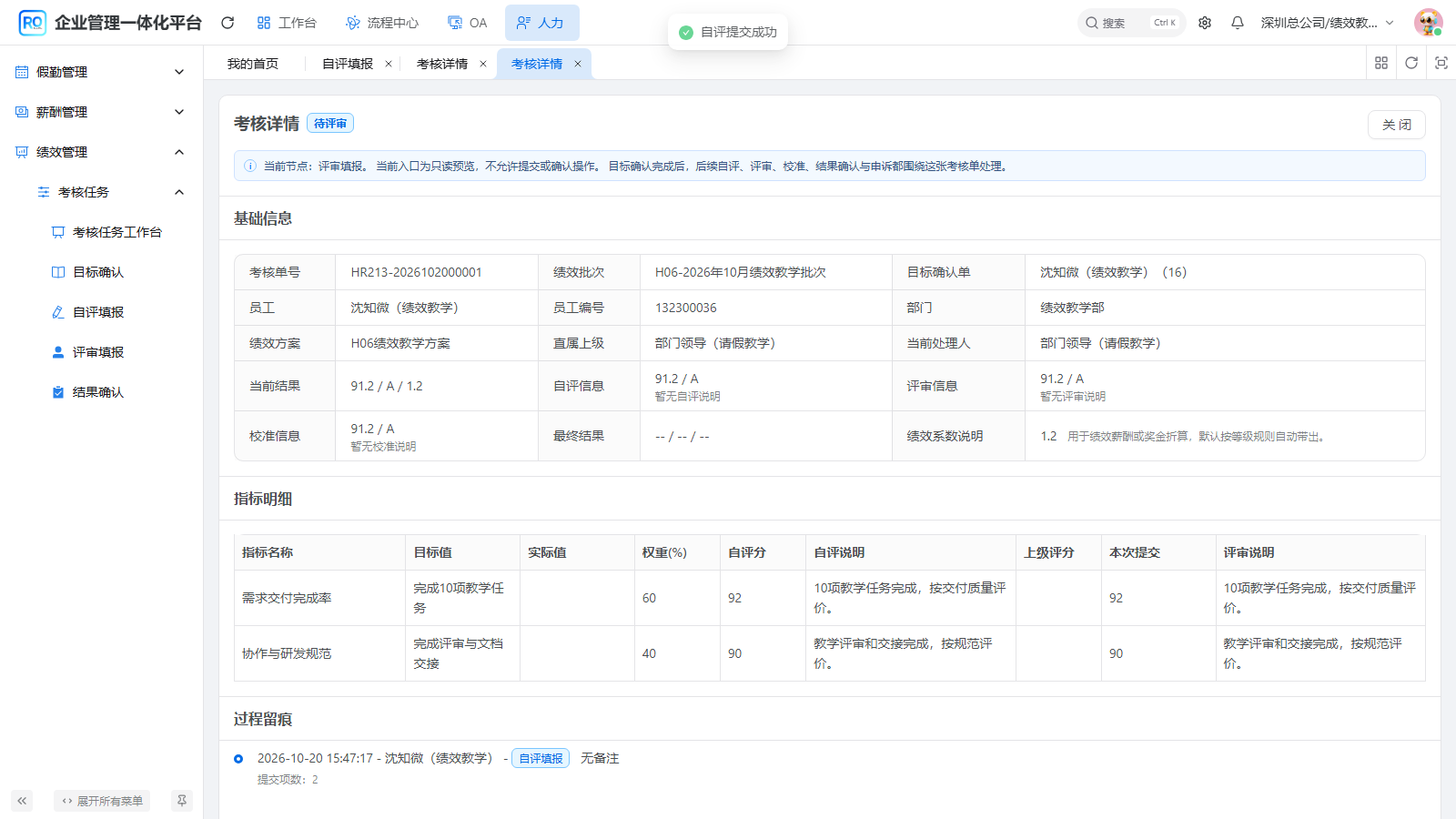This screenshot has width=1456, height=819.
Task: Open OA top menu
Action: tap(468, 23)
